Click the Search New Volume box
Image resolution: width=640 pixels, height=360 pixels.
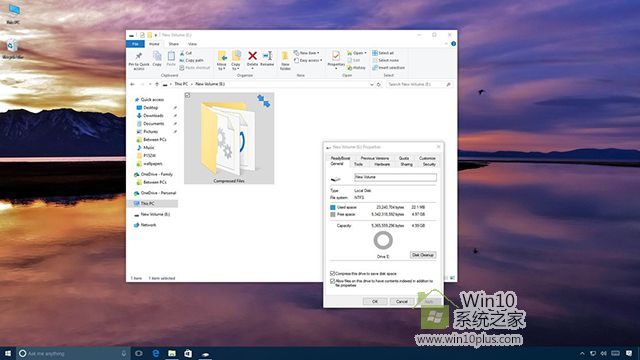(419, 84)
